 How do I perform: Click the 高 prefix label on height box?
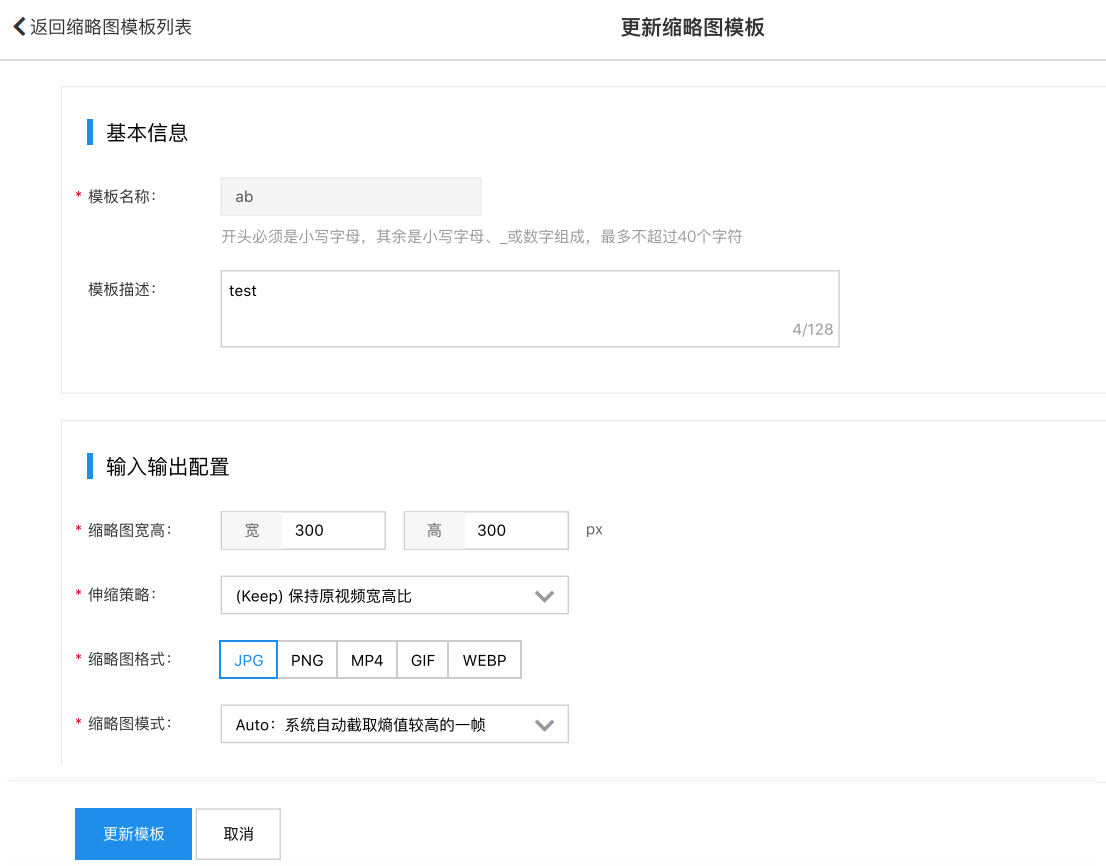click(435, 531)
